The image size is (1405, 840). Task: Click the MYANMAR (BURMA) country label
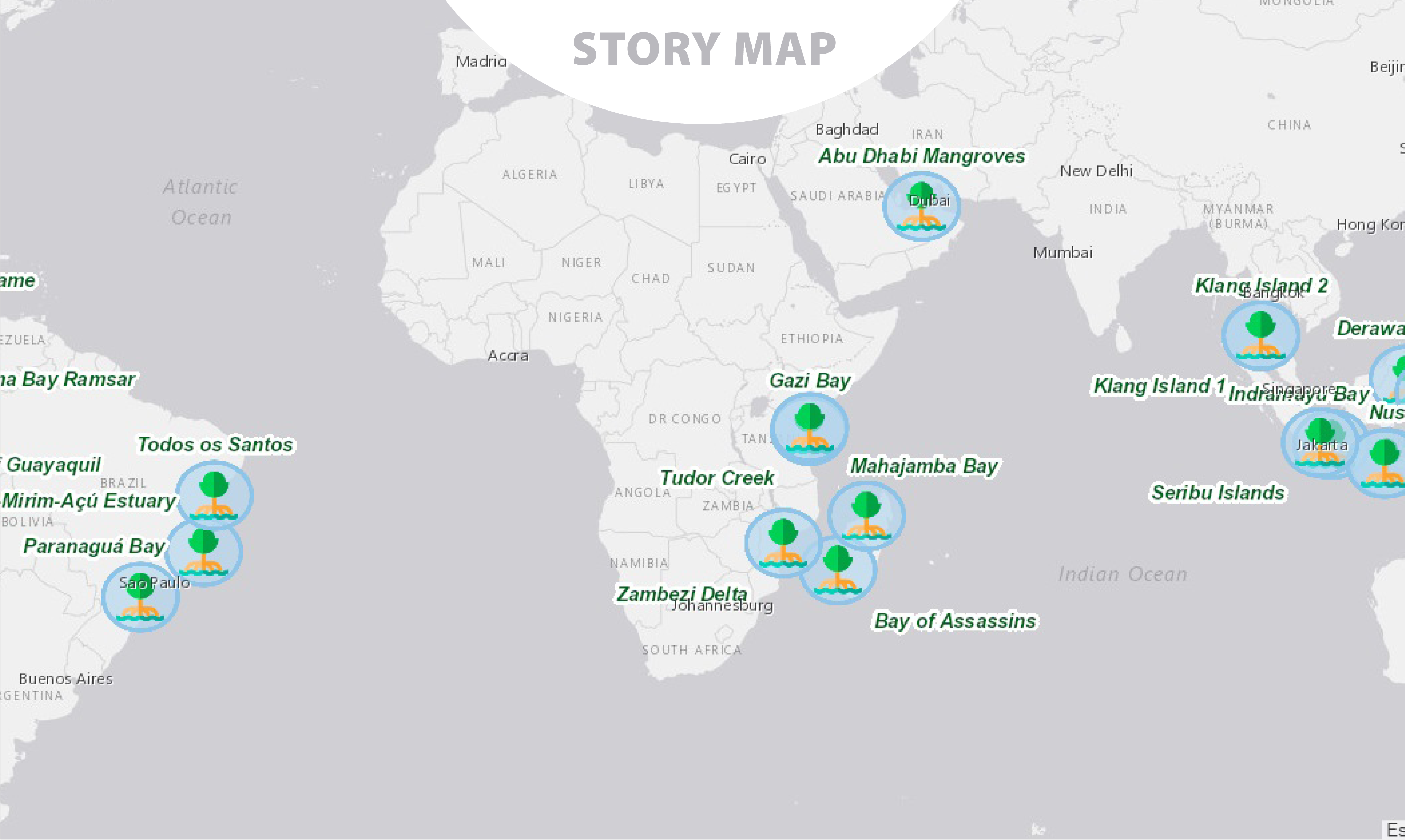coord(1238,217)
